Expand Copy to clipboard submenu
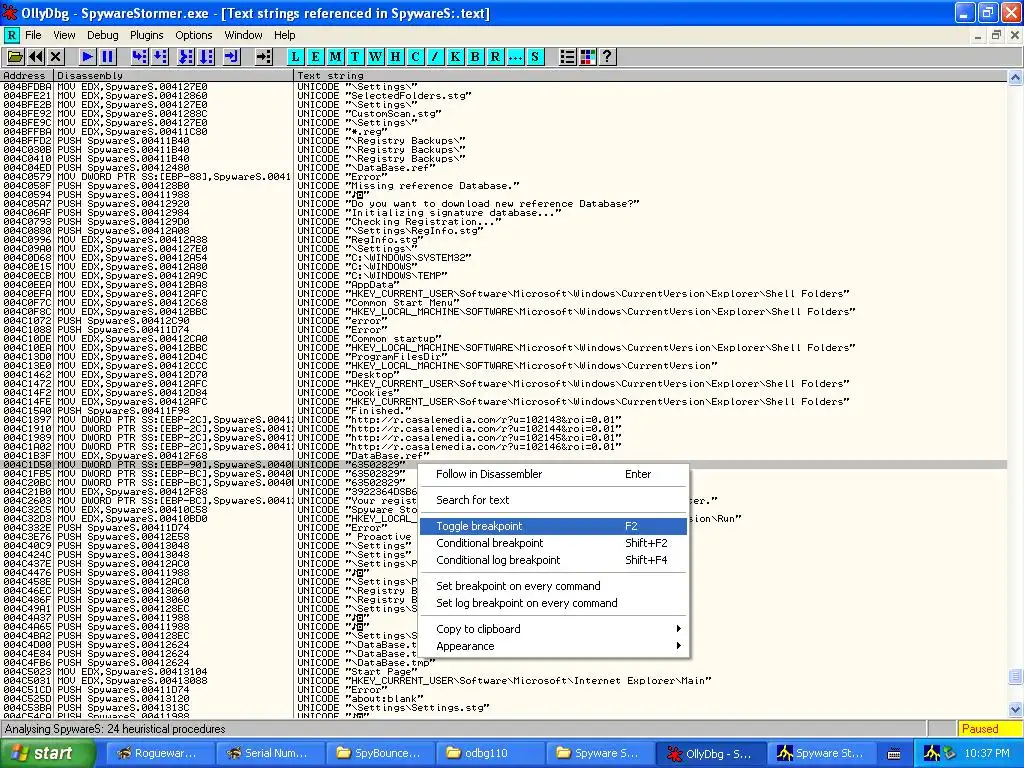 click(x=553, y=630)
